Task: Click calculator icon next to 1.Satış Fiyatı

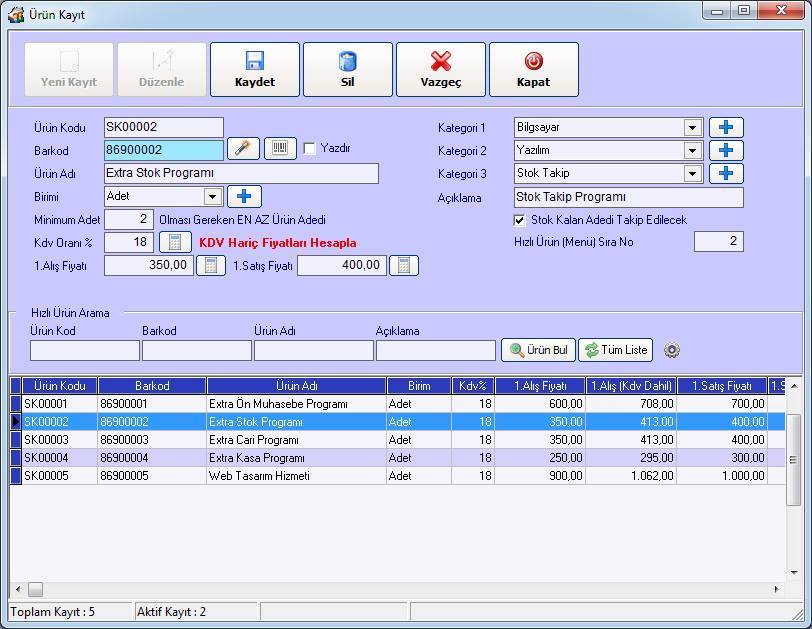Action: tap(404, 266)
